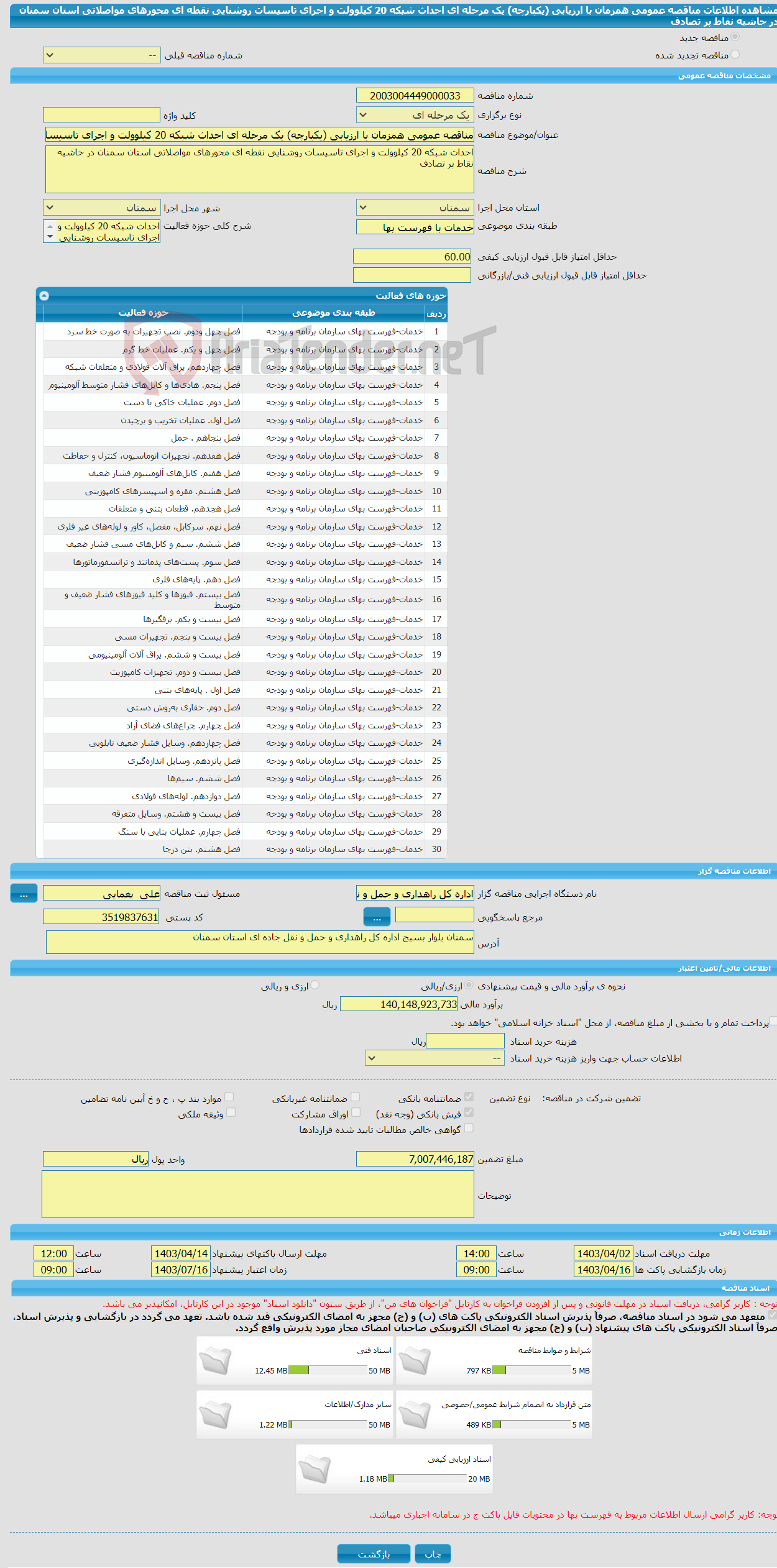Click the subject classification column header

(x=334, y=313)
